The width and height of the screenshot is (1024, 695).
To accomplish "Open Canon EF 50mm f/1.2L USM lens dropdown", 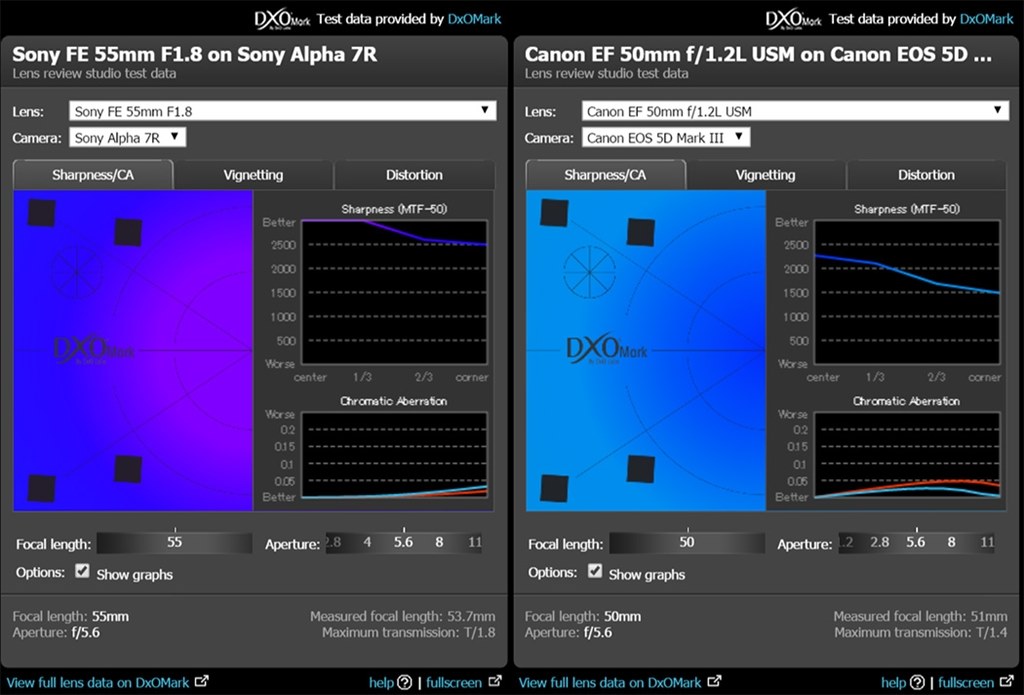I will click(795, 111).
